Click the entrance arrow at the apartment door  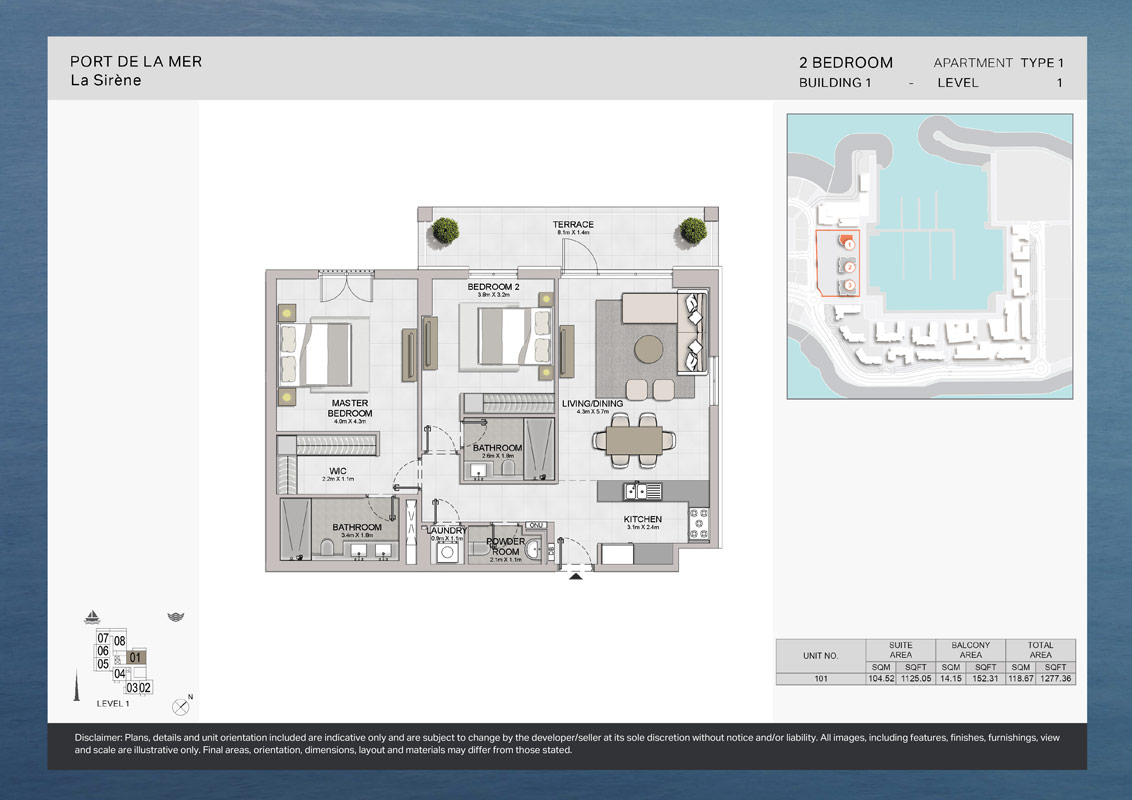pyautogui.click(x=576, y=574)
